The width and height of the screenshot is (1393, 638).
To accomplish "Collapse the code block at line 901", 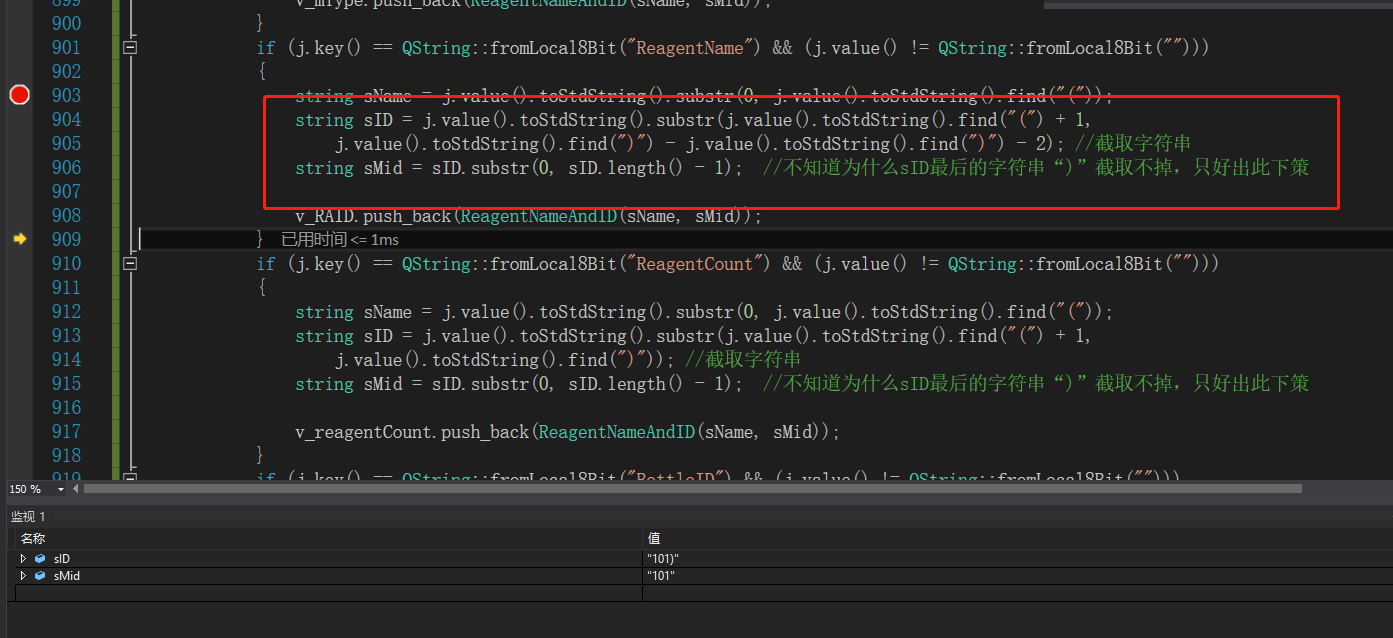I will coord(129,47).
